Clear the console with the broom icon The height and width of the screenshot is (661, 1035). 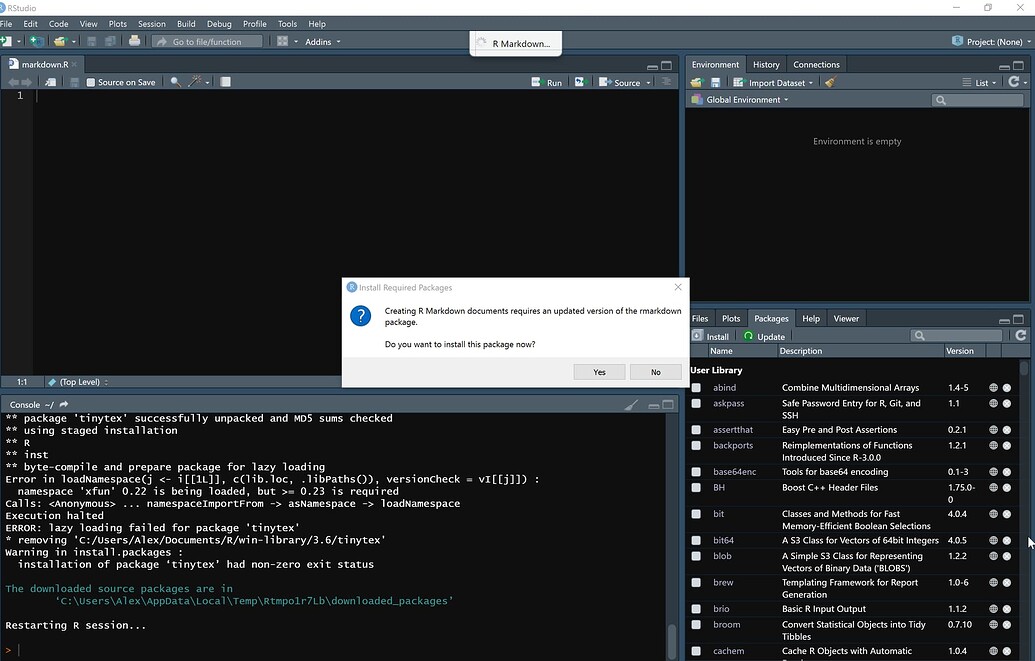[631, 405]
